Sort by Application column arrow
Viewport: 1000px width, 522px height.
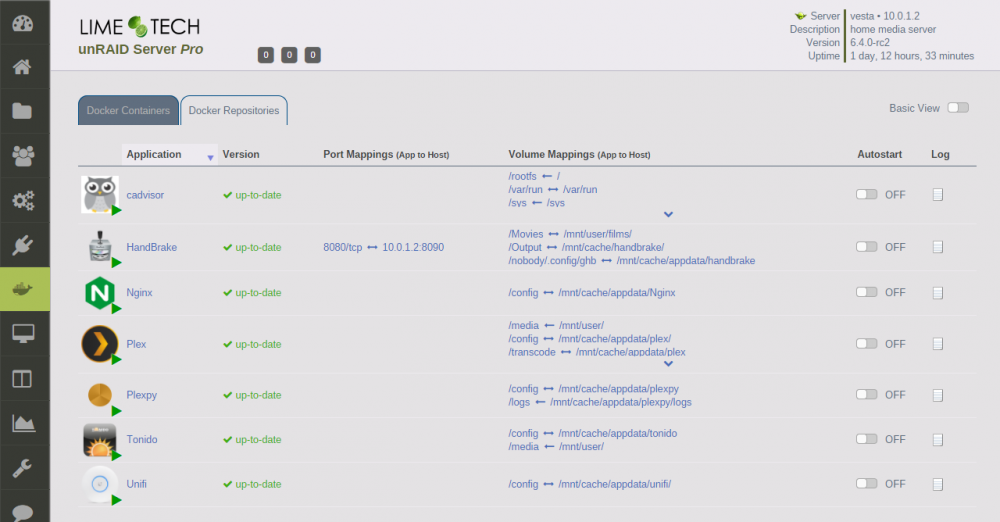[210, 158]
